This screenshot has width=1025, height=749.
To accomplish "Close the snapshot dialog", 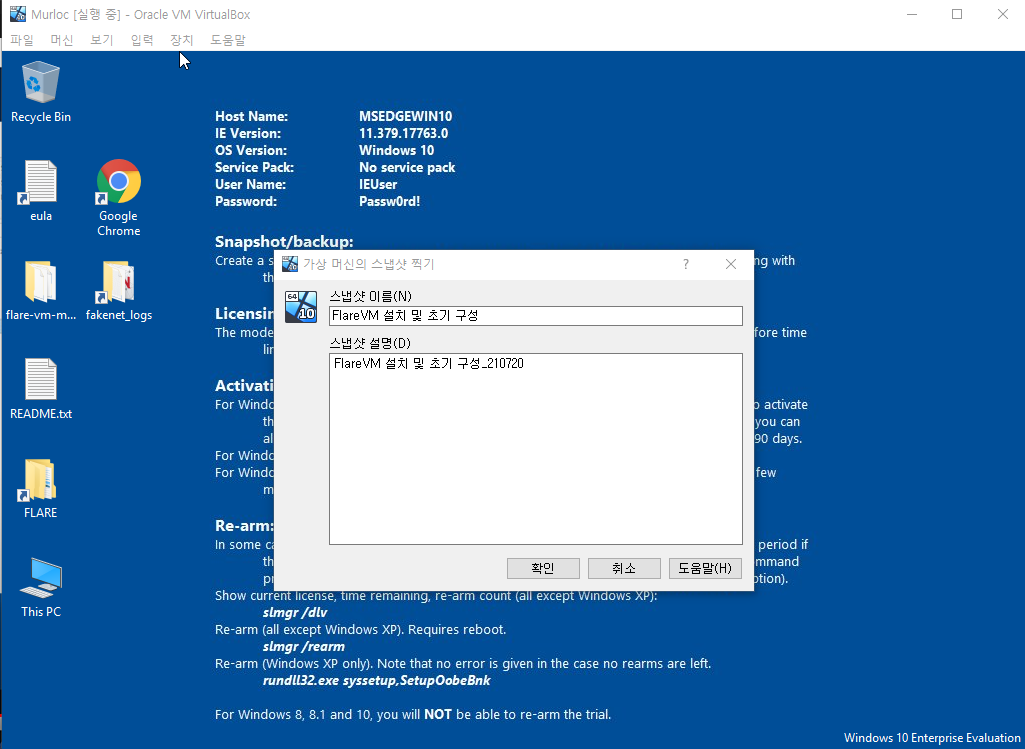I will (731, 264).
